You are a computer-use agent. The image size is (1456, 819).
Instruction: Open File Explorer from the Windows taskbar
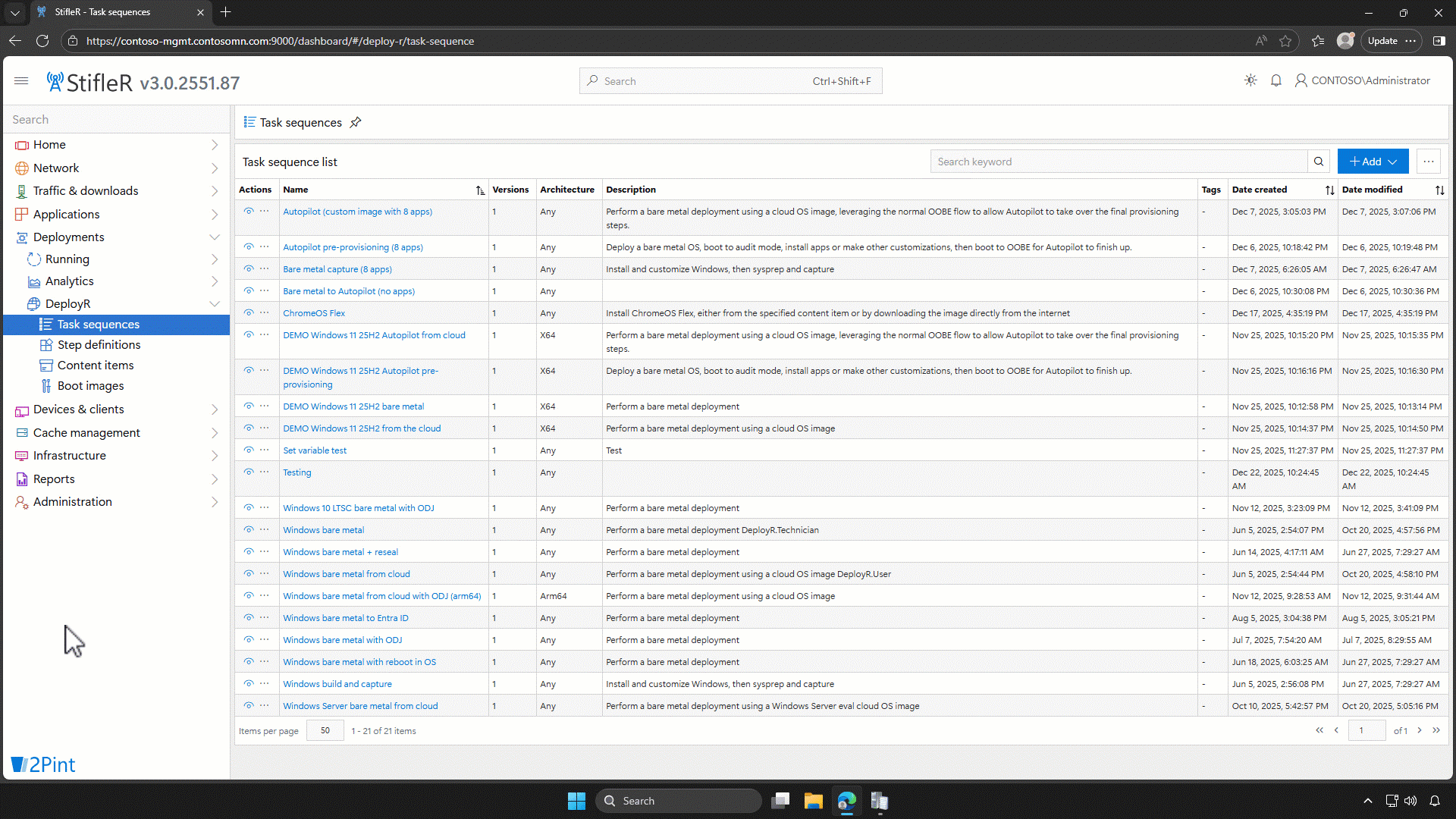pyautogui.click(x=813, y=801)
